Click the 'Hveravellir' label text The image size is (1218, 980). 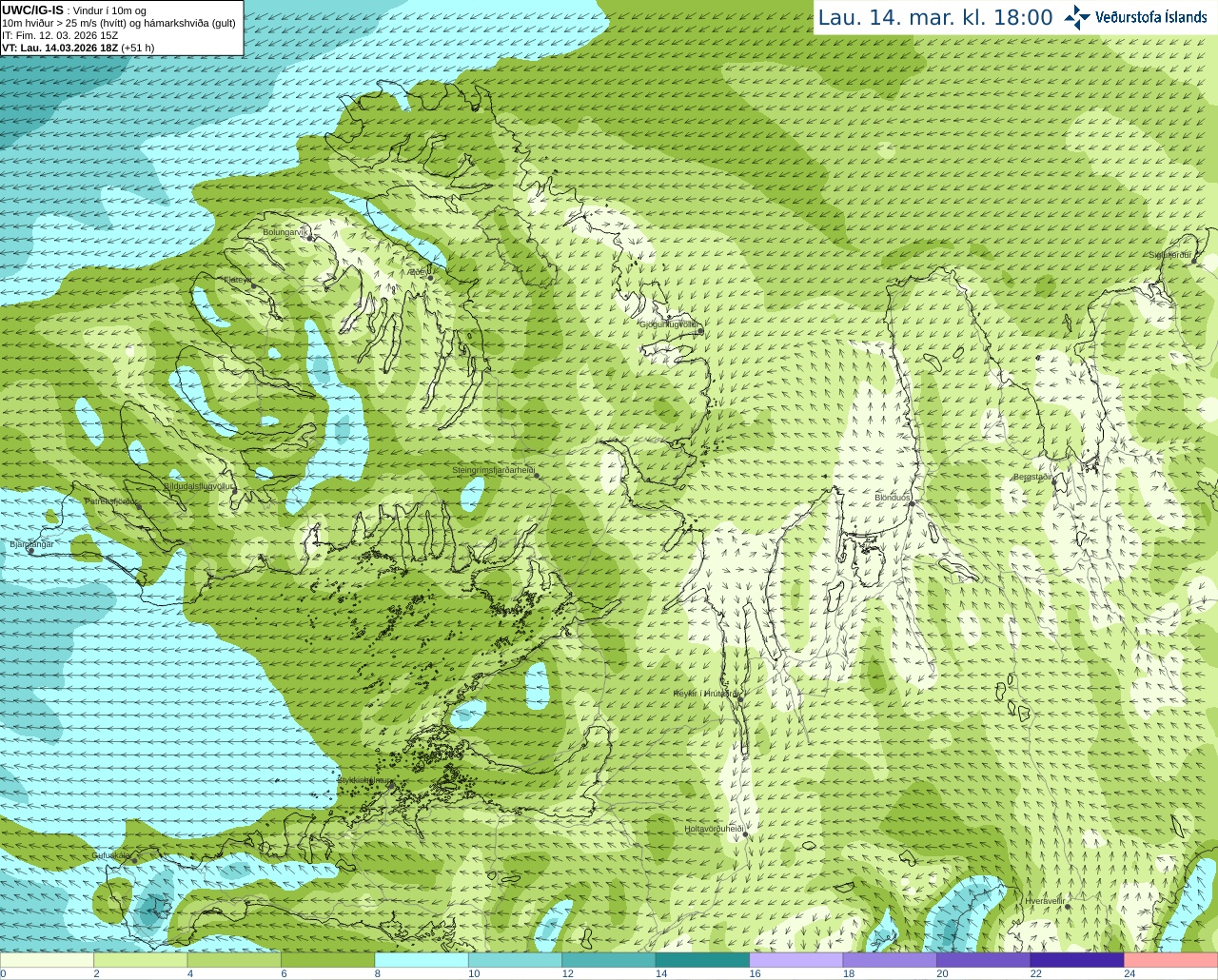[1045, 900]
